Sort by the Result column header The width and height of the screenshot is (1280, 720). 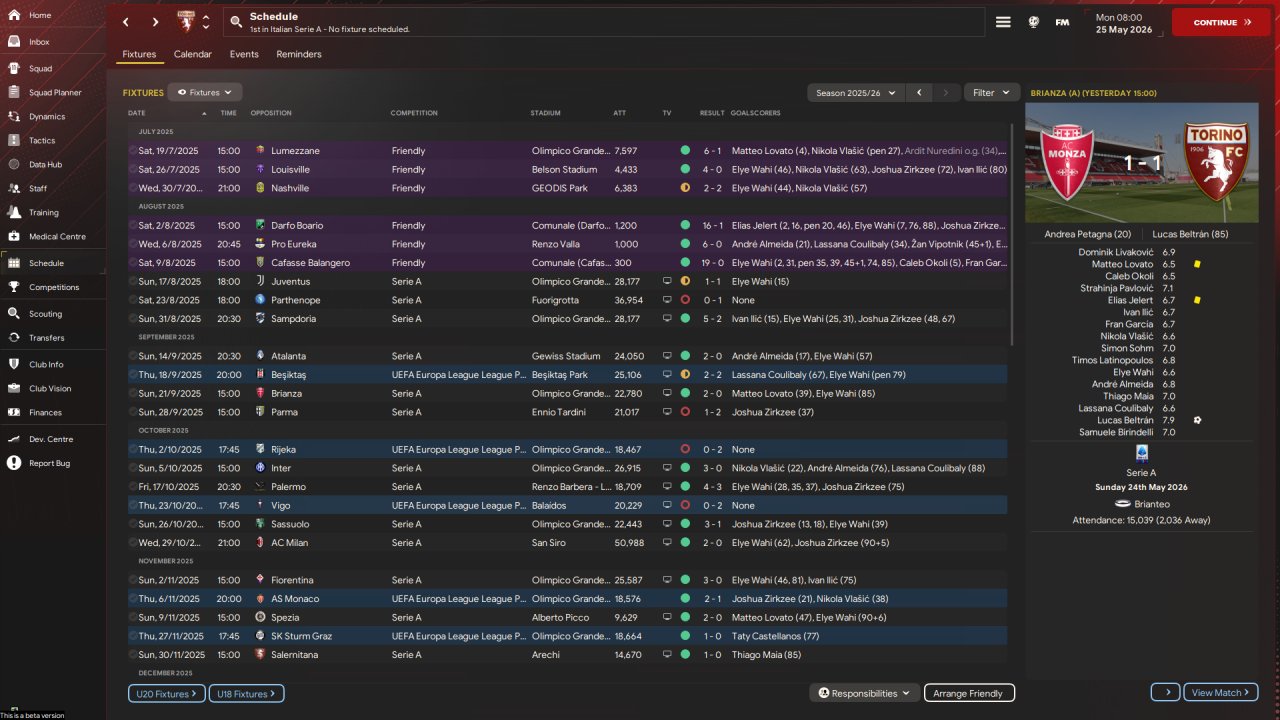click(x=712, y=113)
